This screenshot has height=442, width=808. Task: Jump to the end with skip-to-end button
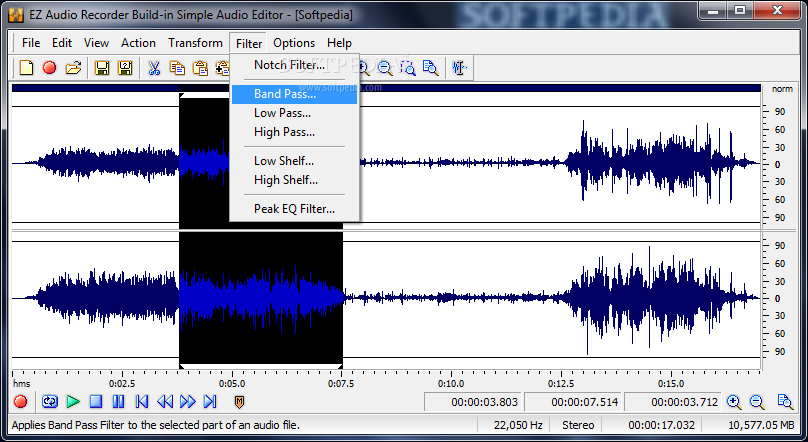210,401
